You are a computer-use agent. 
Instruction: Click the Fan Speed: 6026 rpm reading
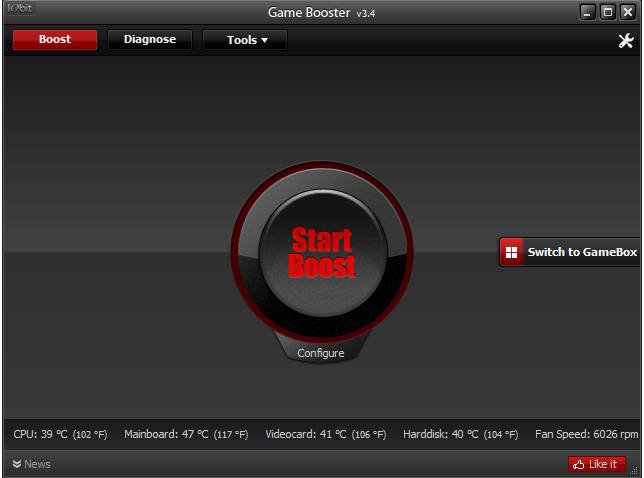click(586, 434)
